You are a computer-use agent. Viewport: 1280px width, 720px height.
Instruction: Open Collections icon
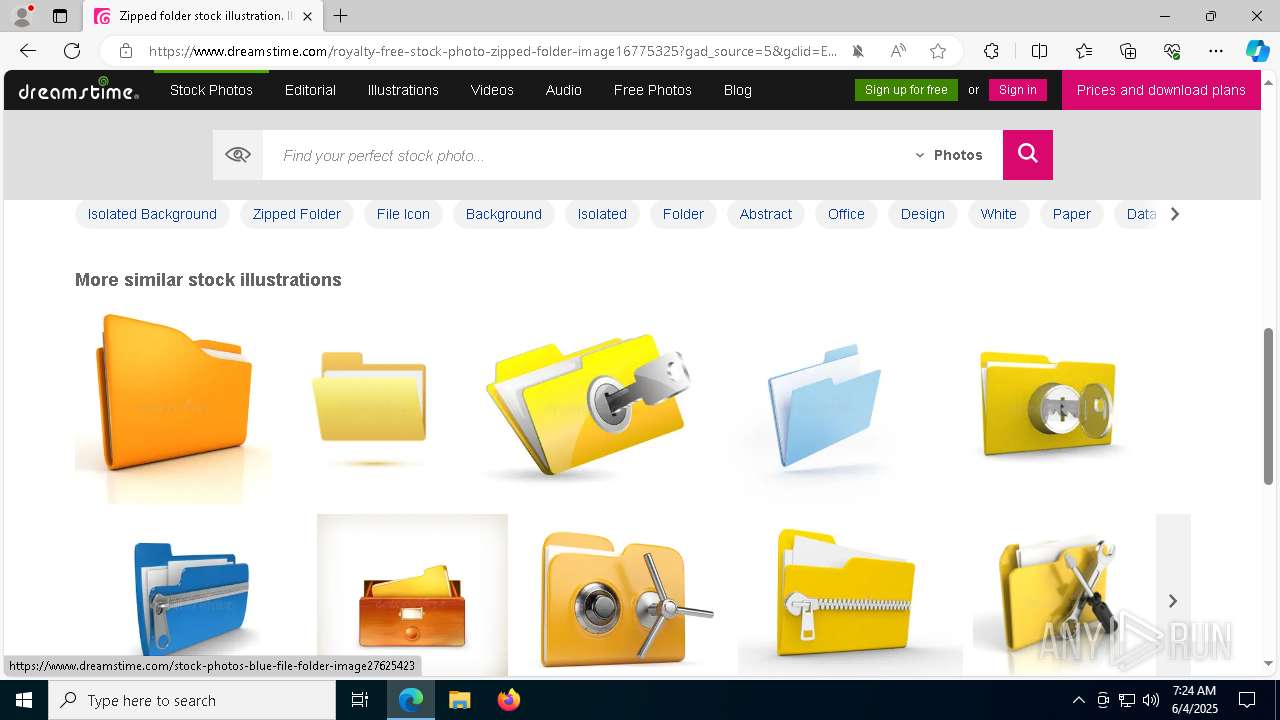click(x=1128, y=51)
